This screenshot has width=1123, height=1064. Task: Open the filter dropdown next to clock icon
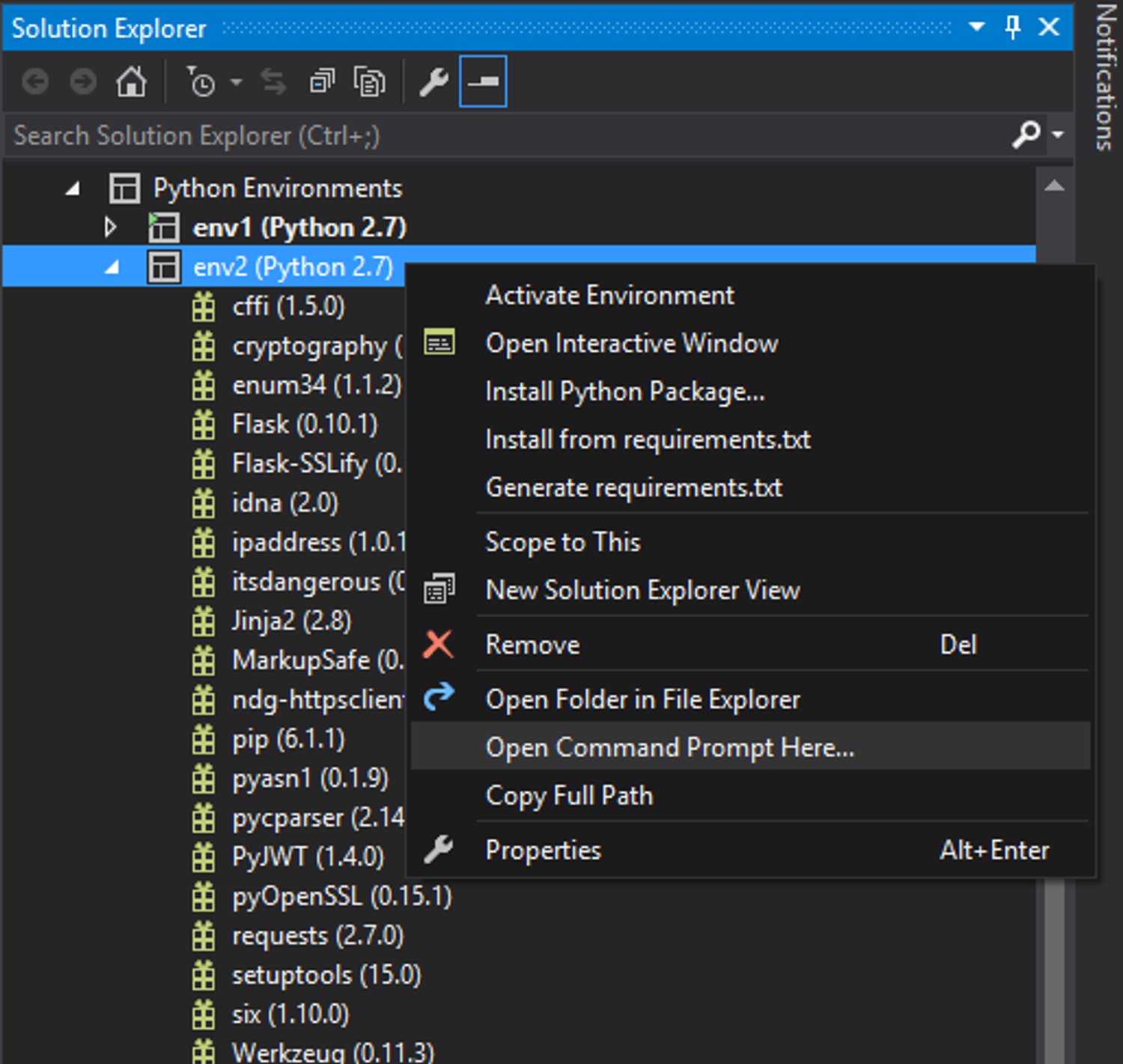coord(237,81)
